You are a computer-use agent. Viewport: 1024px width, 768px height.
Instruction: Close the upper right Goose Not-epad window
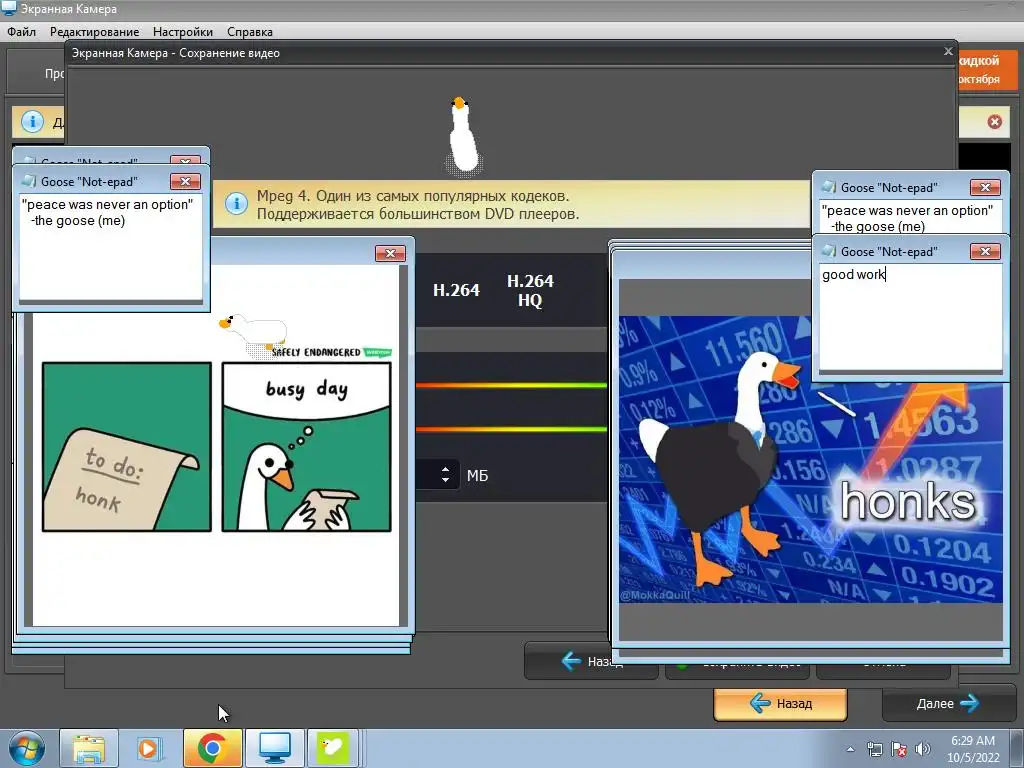tap(985, 187)
